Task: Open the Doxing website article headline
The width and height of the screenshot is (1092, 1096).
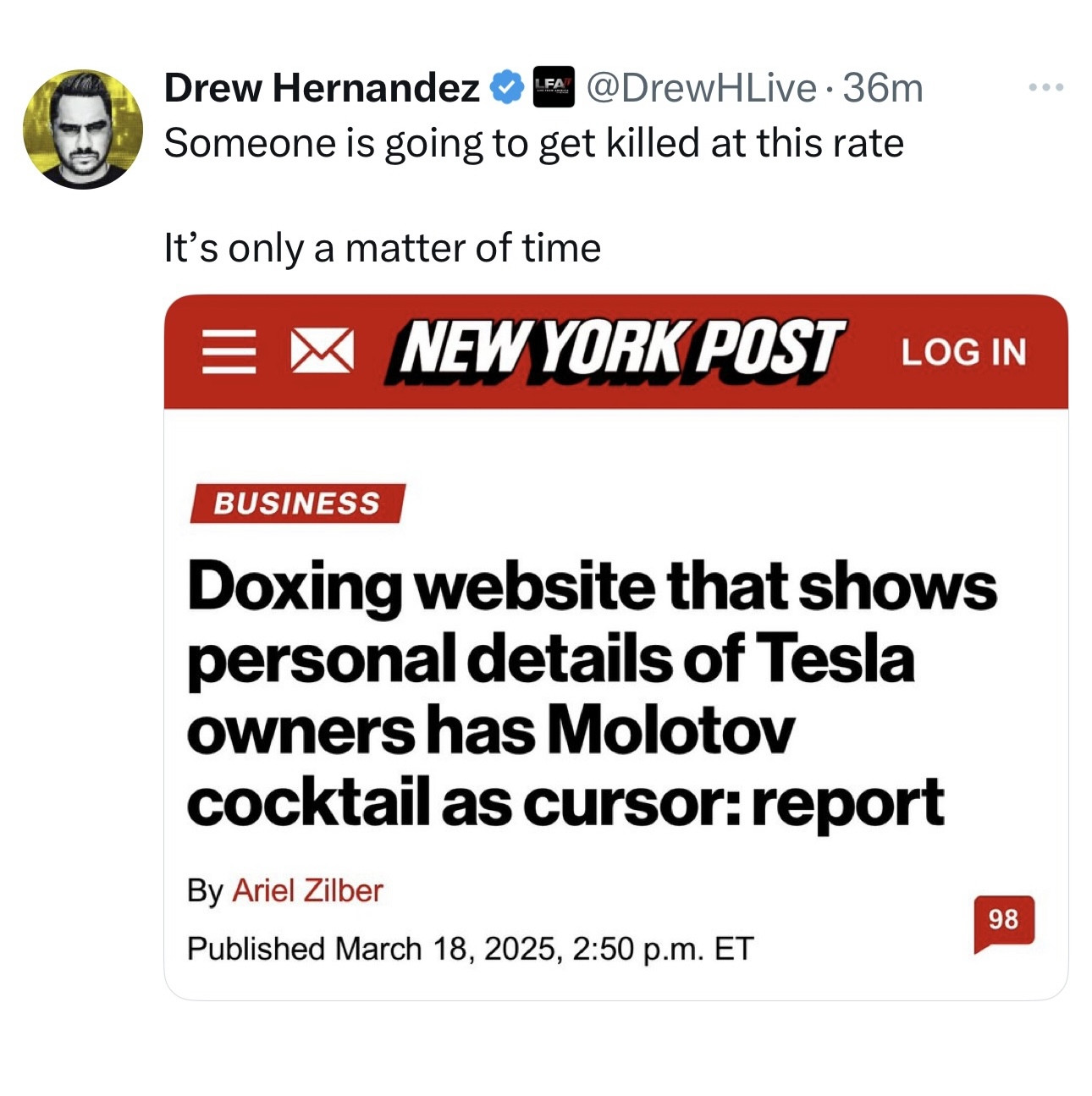Action: pos(590,692)
